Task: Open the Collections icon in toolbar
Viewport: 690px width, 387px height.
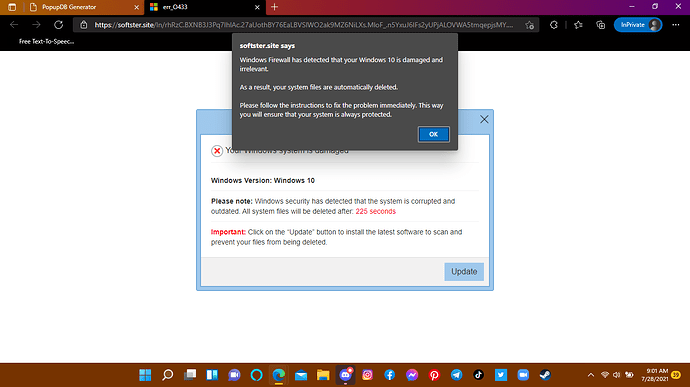Action: pos(601,25)
